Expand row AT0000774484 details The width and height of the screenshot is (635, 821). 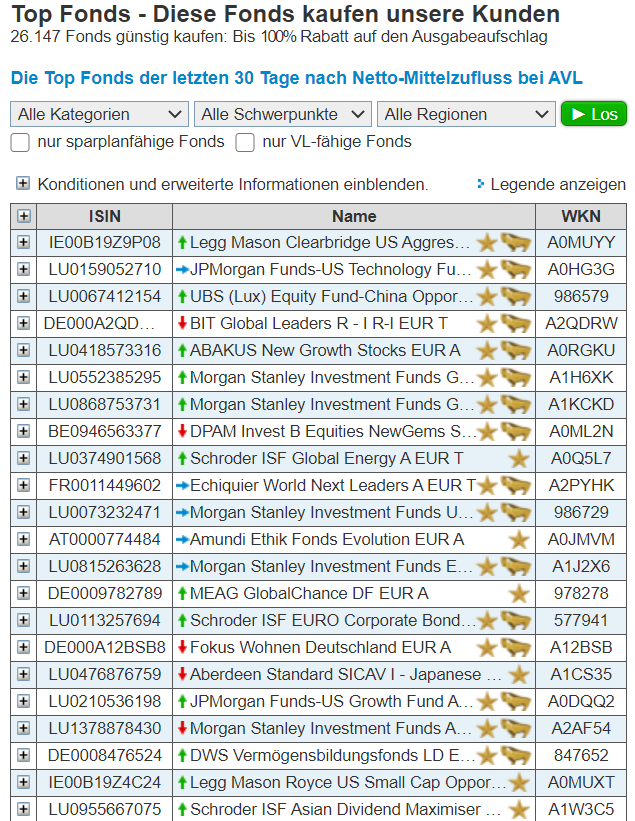pos(24,539)
